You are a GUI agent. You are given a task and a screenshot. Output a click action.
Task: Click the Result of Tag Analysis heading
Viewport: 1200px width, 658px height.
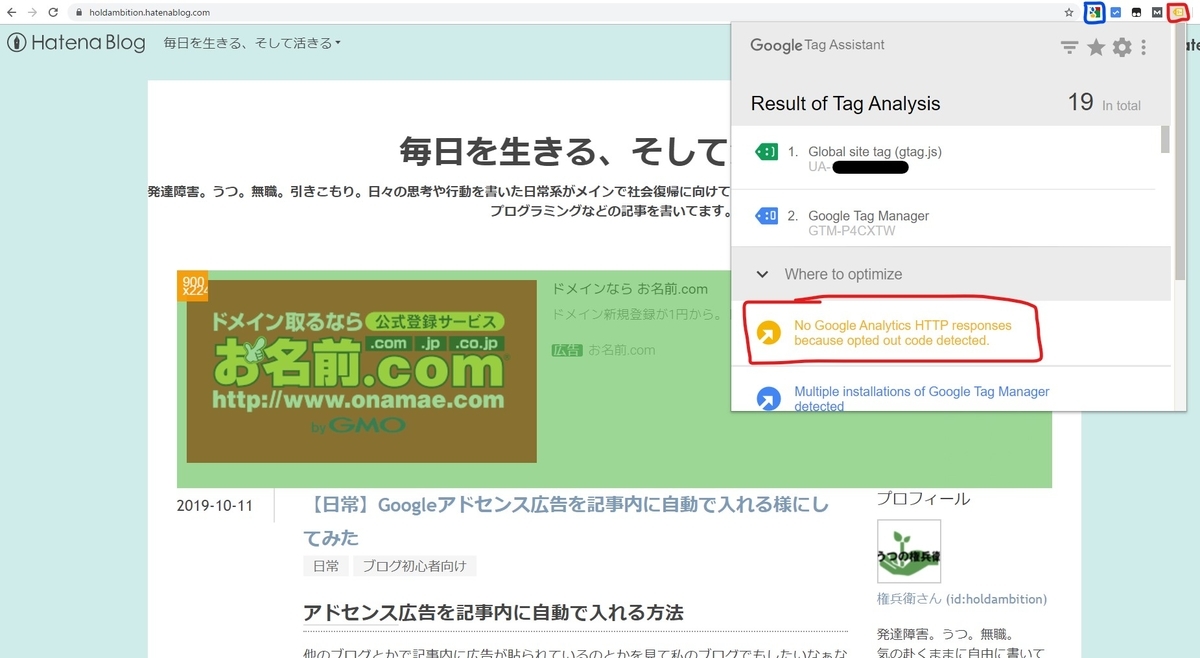pos(845,104)
